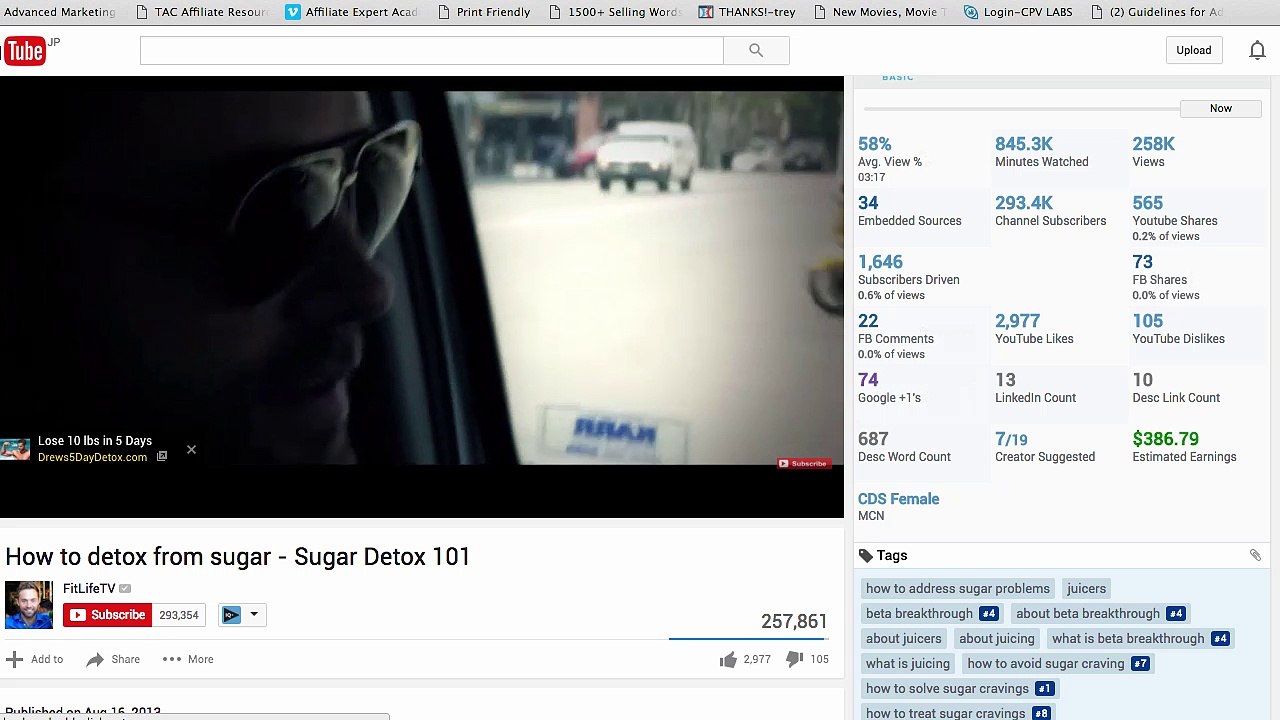Click in the YouTube search field
Viewport: 1280px width, 720px height.
pos(432,50)
